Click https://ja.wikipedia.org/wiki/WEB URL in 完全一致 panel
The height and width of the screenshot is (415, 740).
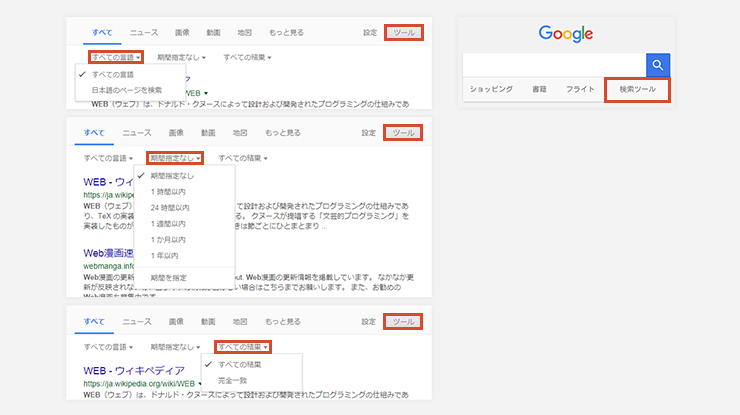139,384
